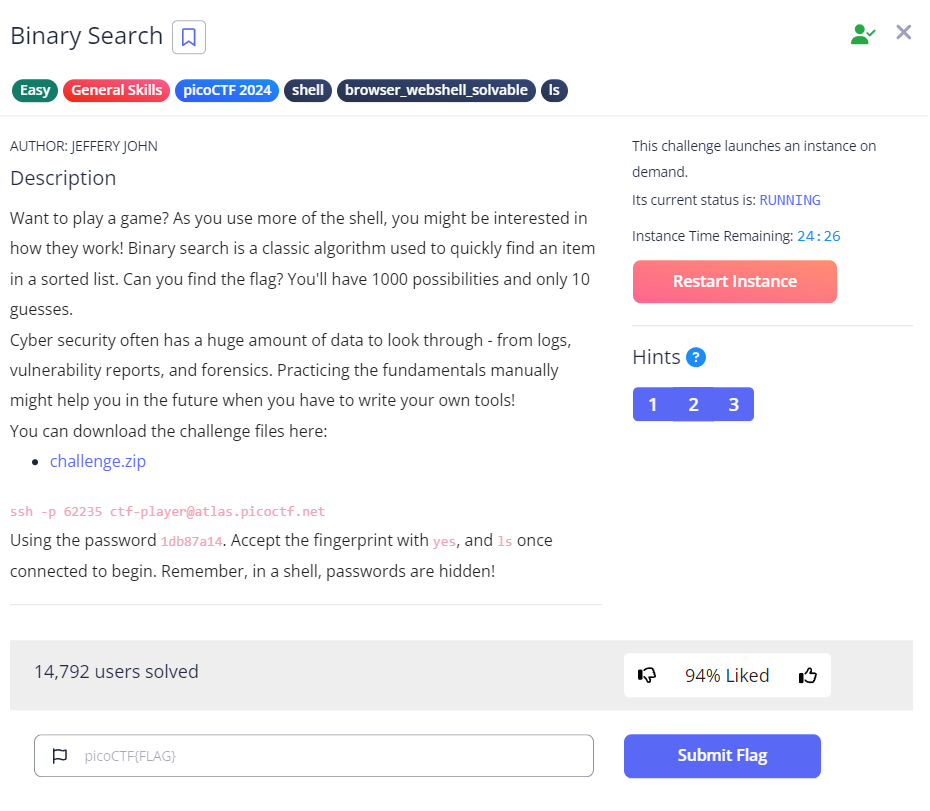This screenshot has height=811, width=930.
Task: Click the picoCTF 2024 tag
Action: [227, 90]
